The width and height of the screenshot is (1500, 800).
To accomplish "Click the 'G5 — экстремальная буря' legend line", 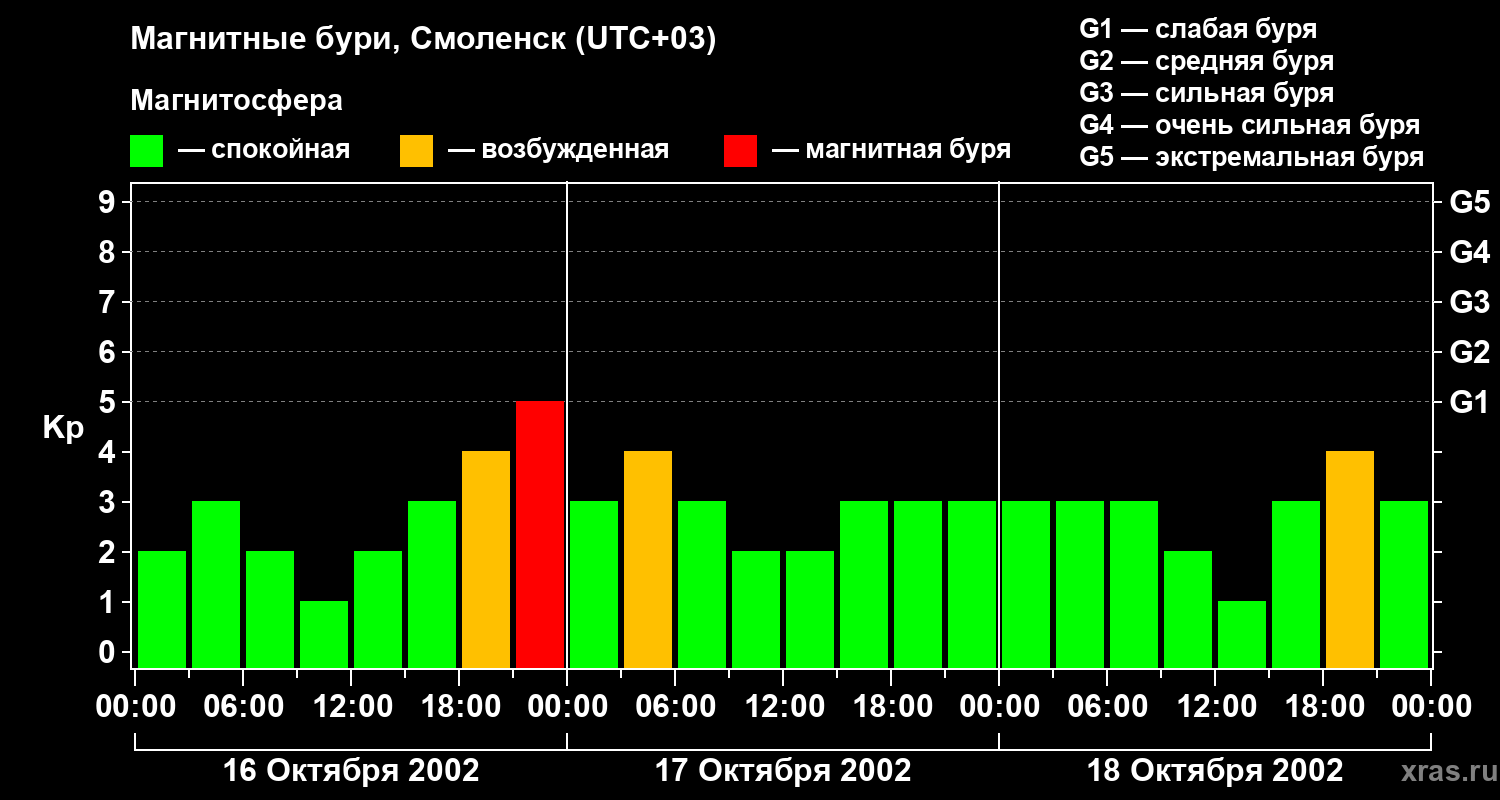I will point(1252,157).
